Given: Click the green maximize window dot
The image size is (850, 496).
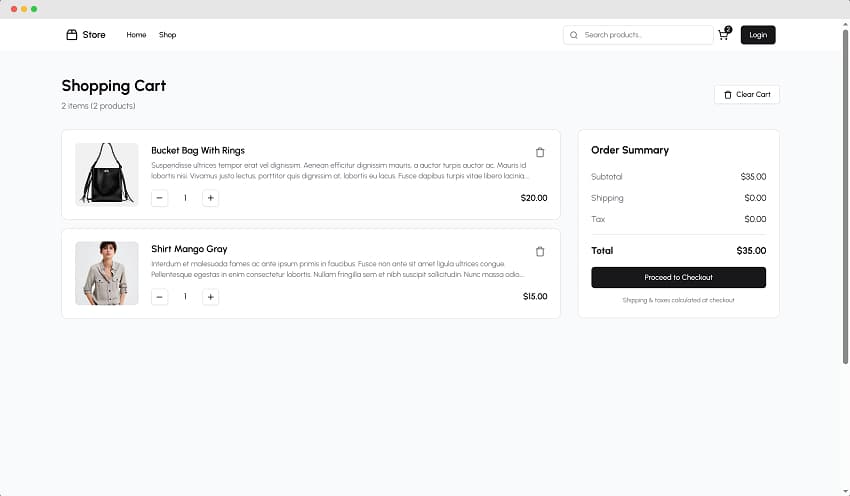Looking at the screenshot, I should 34,9.
